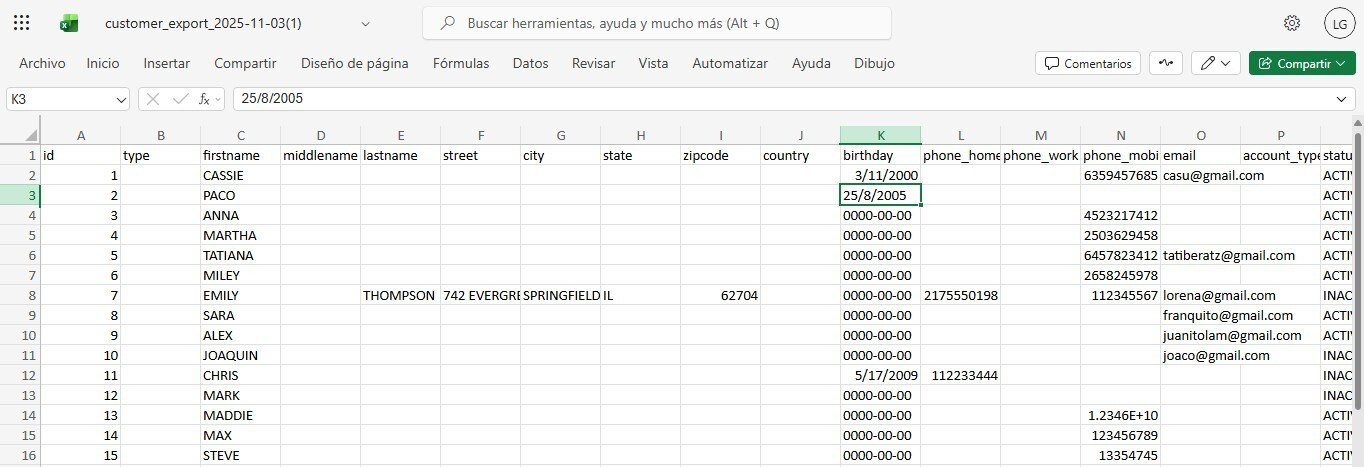Open the settings gear icon
1364x467 pixels.
(1292, 23)
